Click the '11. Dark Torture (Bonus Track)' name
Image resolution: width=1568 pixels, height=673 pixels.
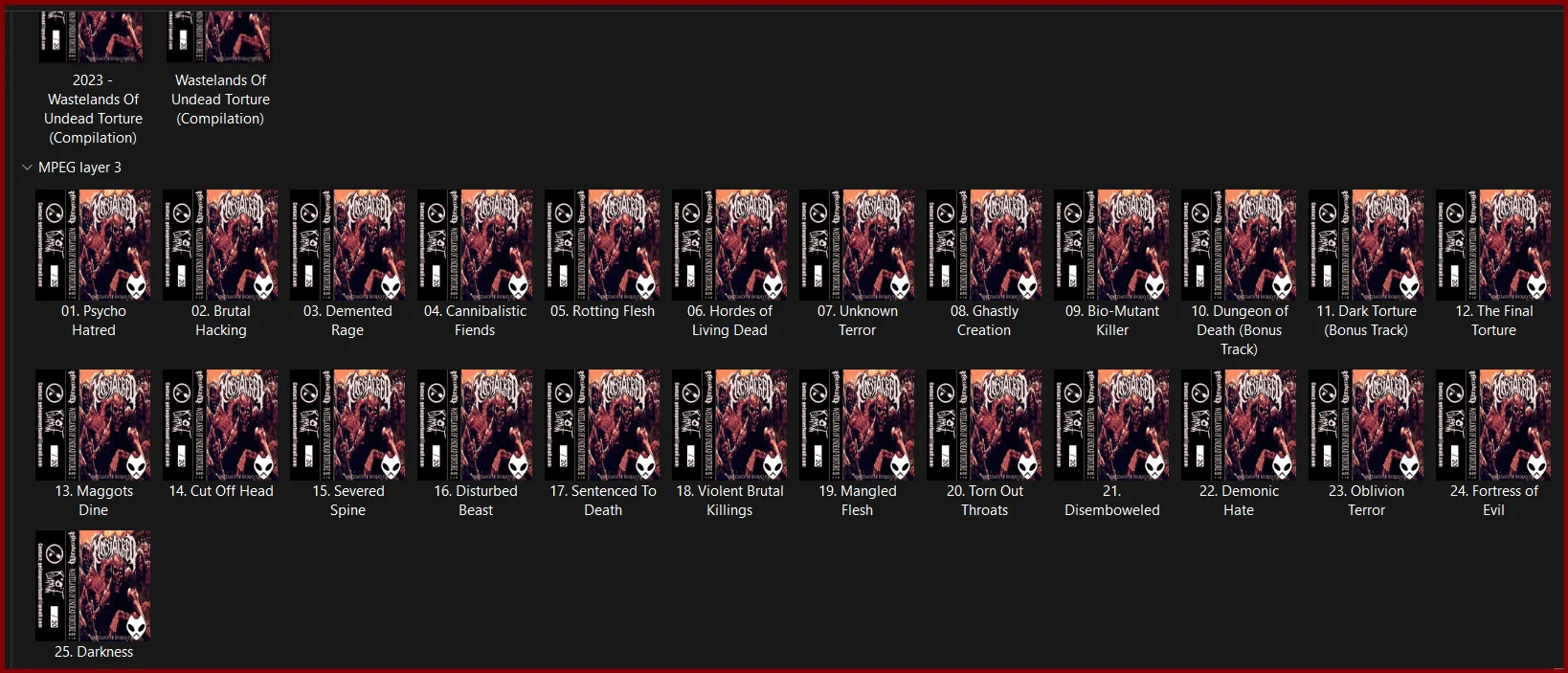click(1366, 321)
